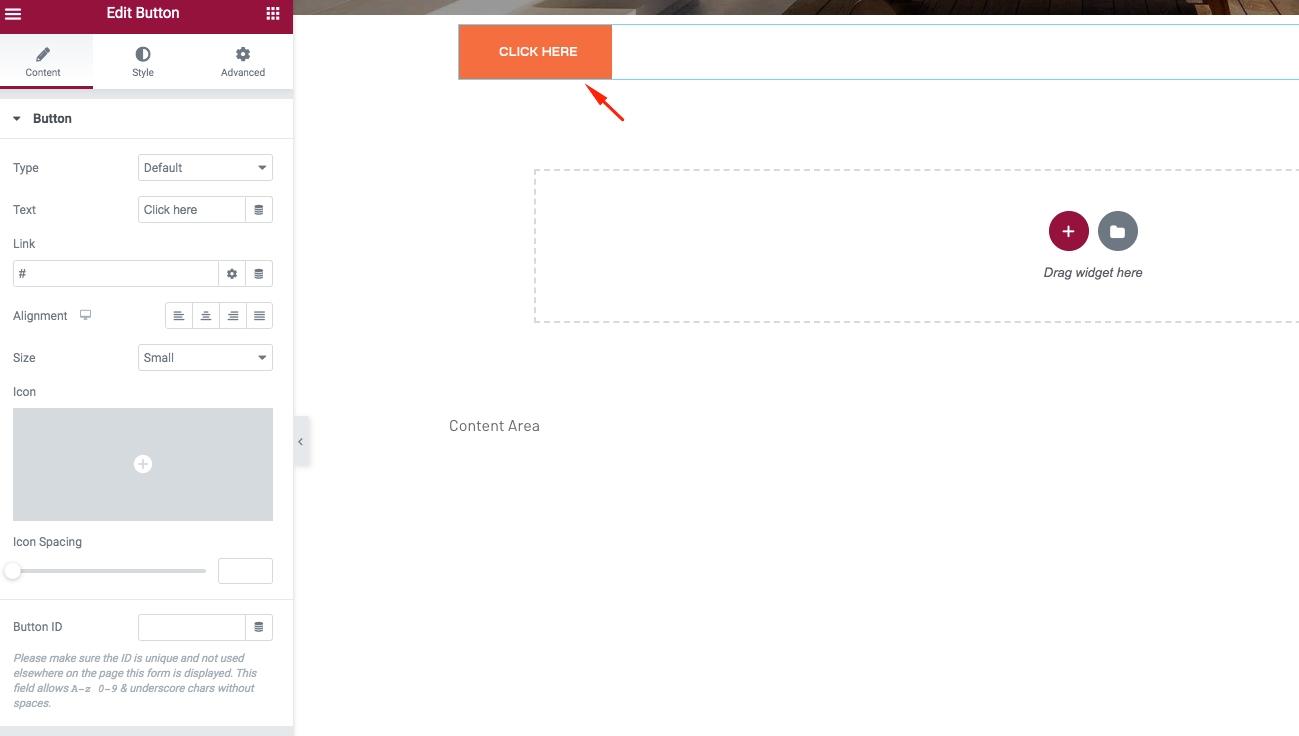Set alignment to center
The width and height of the screenshot is (1299, 736).
[x=206, y=316]
